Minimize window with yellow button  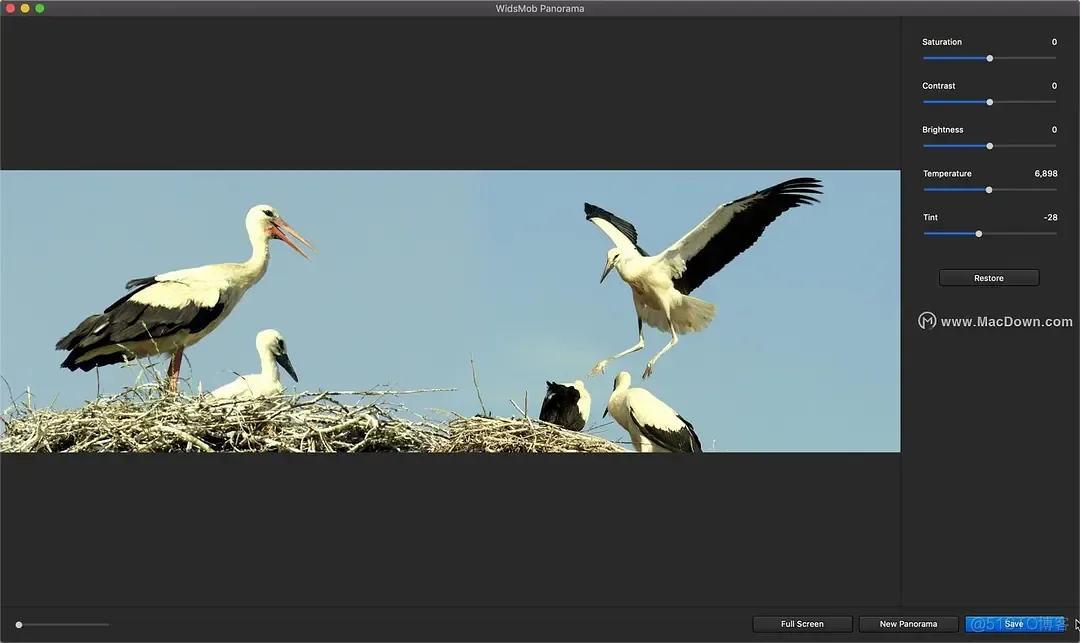[25, 8]
